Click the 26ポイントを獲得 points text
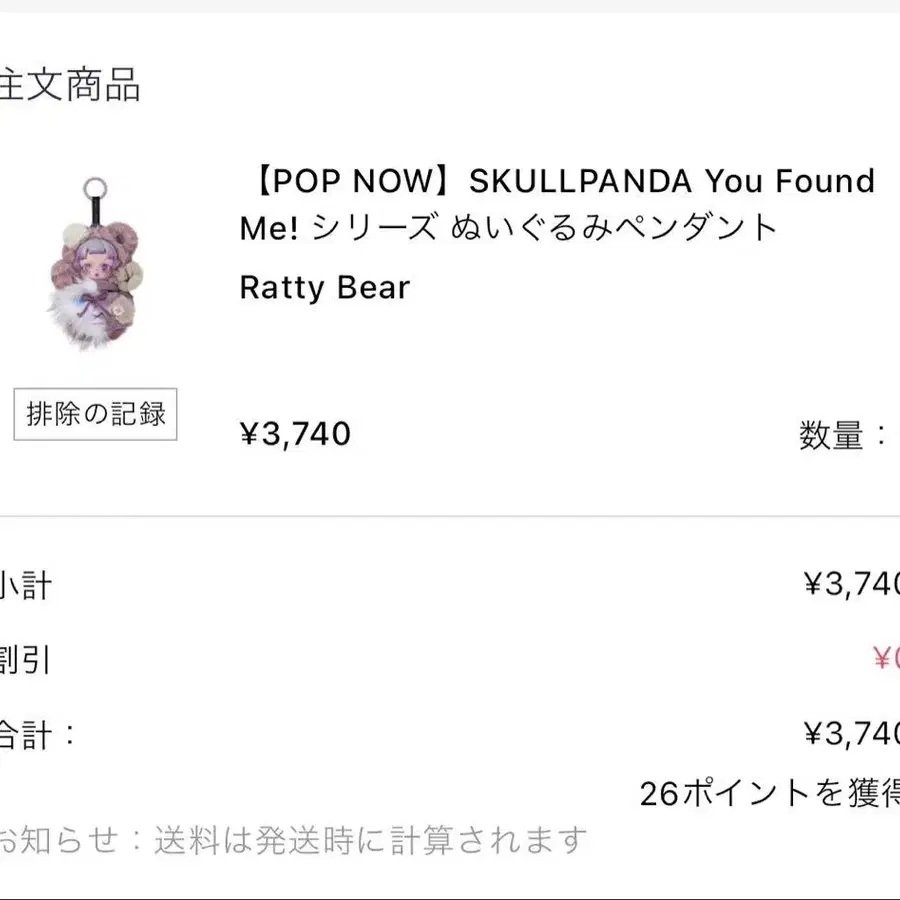The width and height of the screenshot is (900, 900). coord(770,794)
